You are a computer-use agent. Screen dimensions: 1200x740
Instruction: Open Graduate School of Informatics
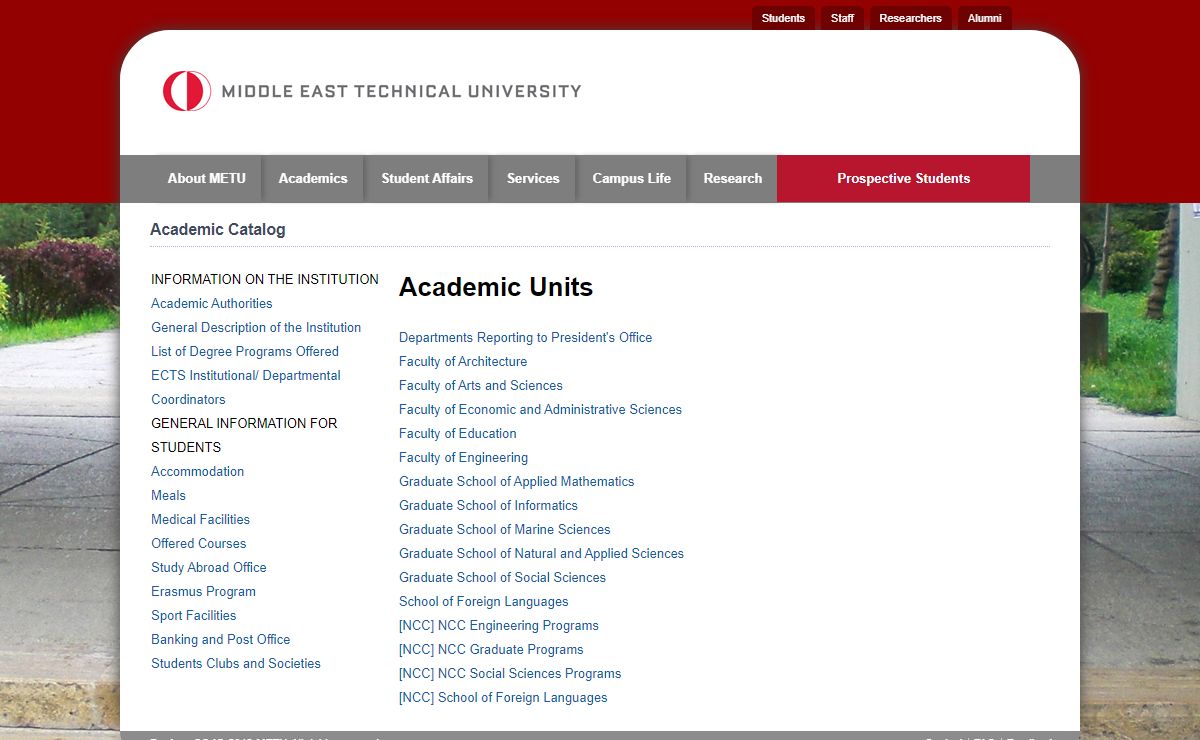pos(488,505)
